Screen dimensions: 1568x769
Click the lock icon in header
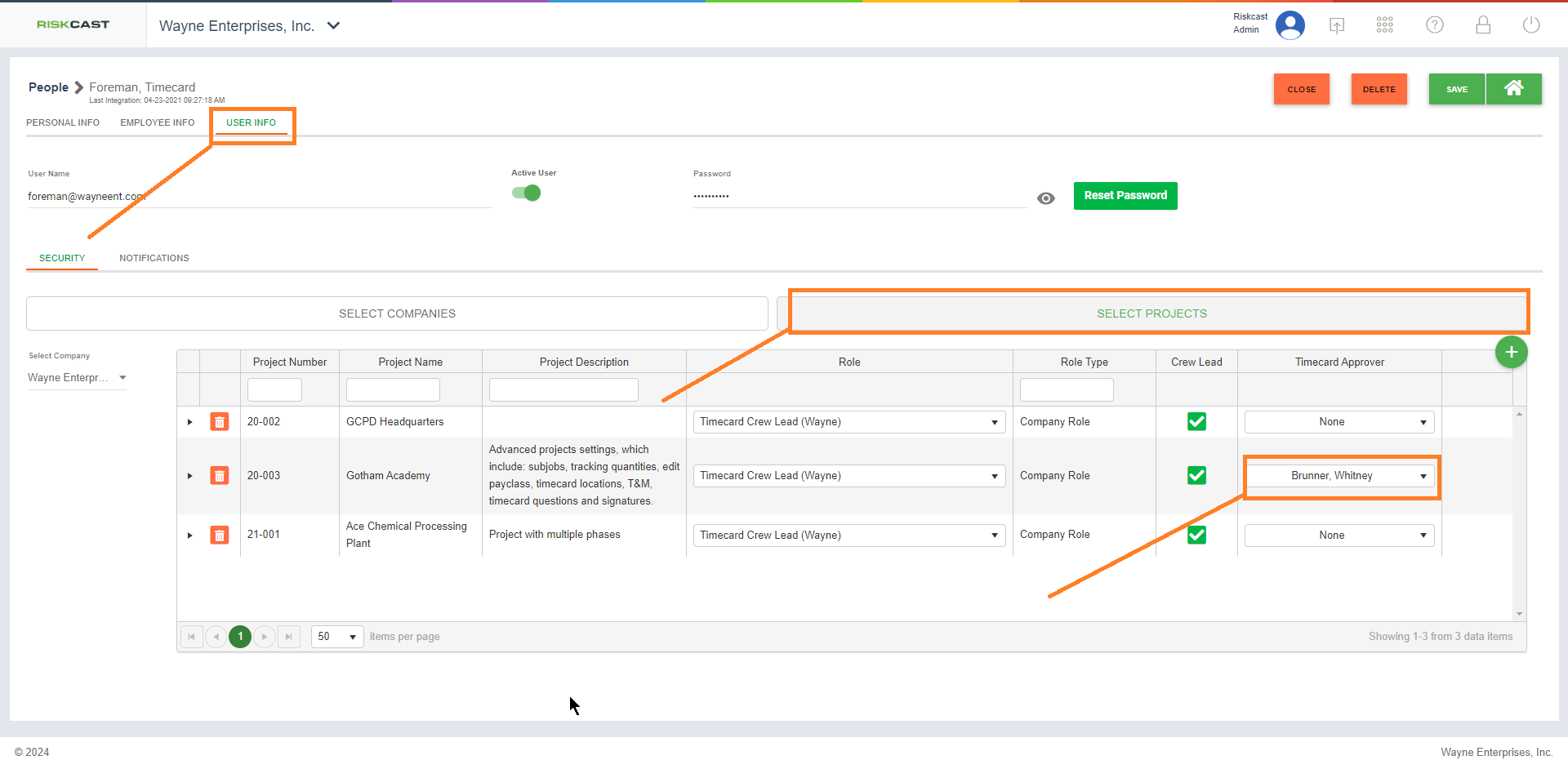pos(1483,25)
